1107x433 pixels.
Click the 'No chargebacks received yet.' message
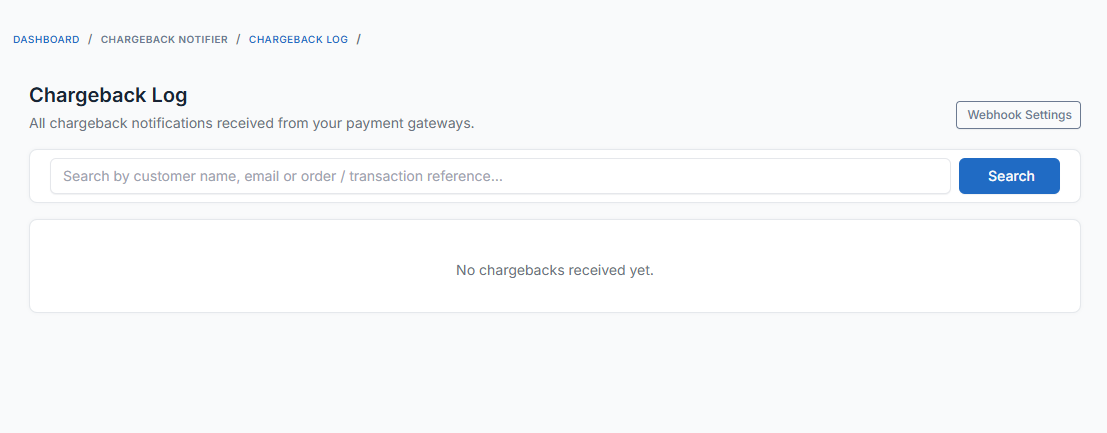pos(554,270)
